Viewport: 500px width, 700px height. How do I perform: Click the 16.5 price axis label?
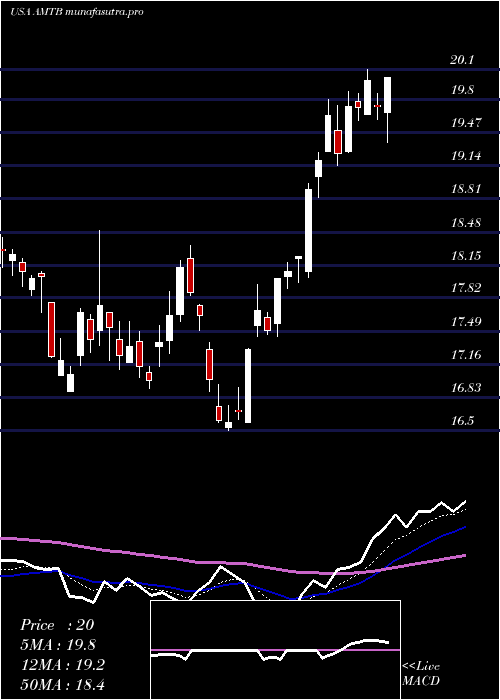coord(462,421)
